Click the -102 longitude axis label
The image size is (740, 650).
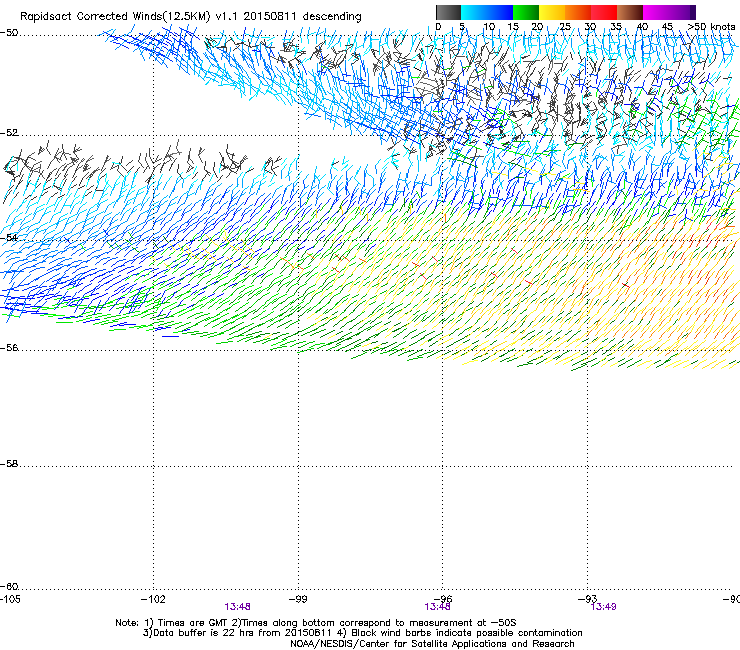[x=153, y=599]
